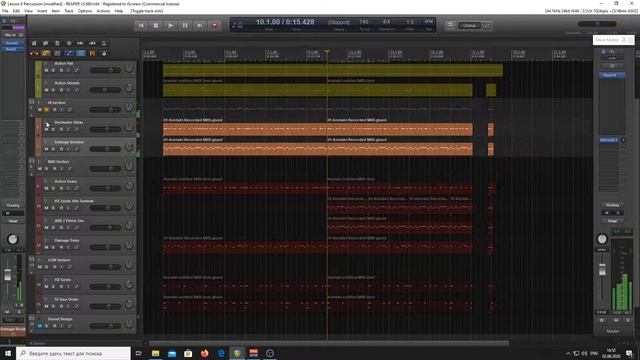Click the playrate value field
The width and height of the screenshot is (640, 360).
coord(410,22)
